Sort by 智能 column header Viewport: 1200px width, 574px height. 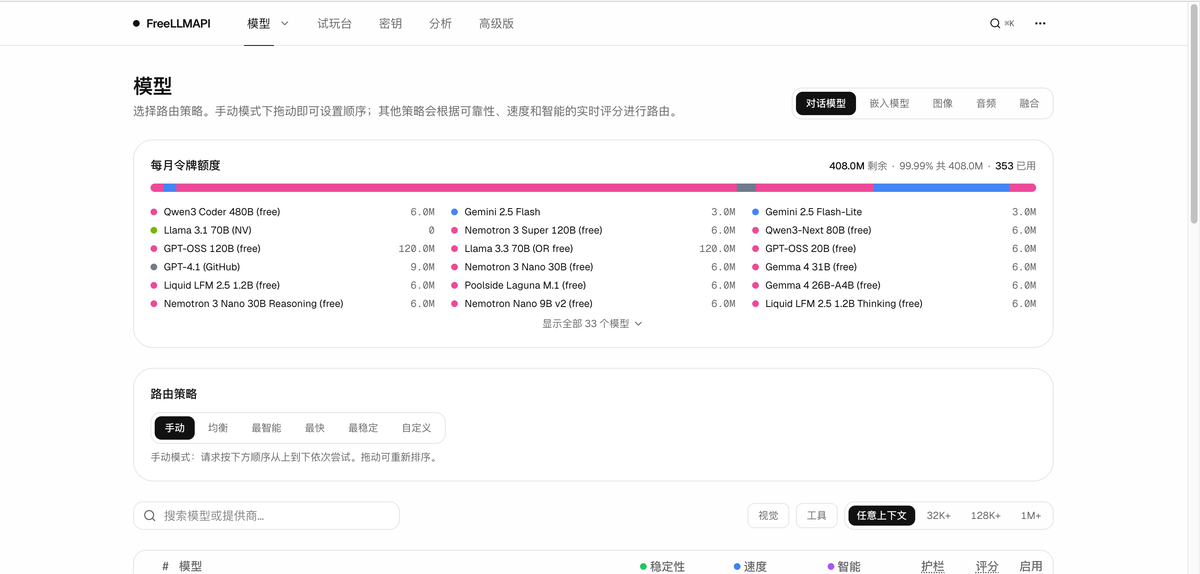click(x=843, y=566)
